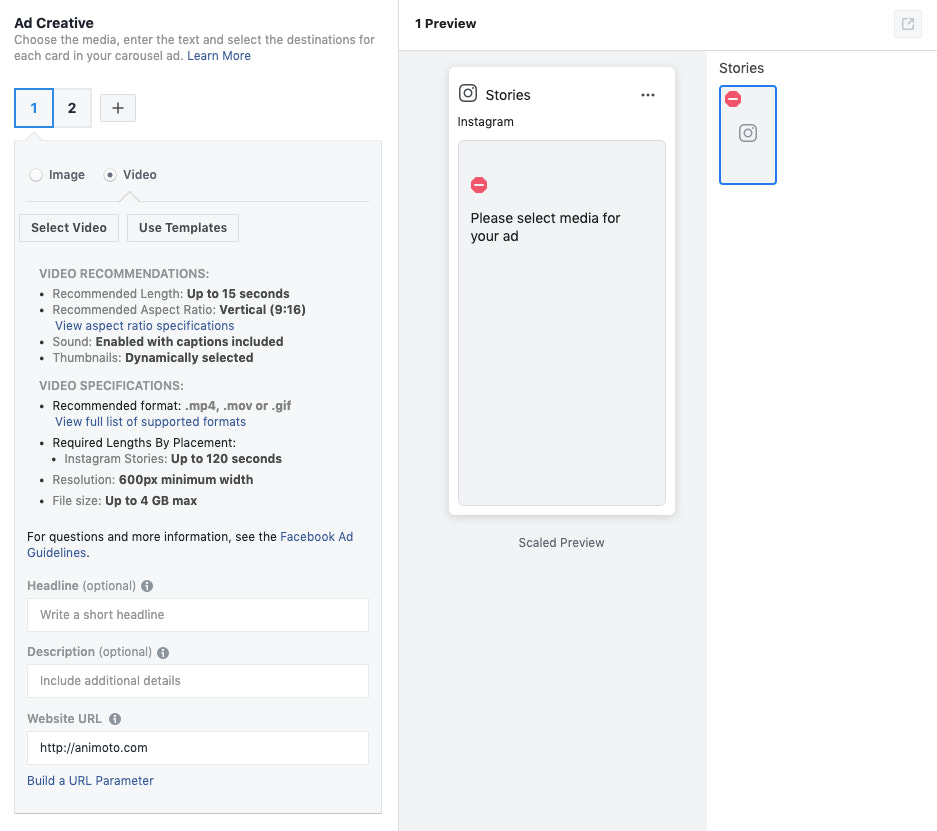
Task: Click the Select Video button
Action: (x=68, y=227)
